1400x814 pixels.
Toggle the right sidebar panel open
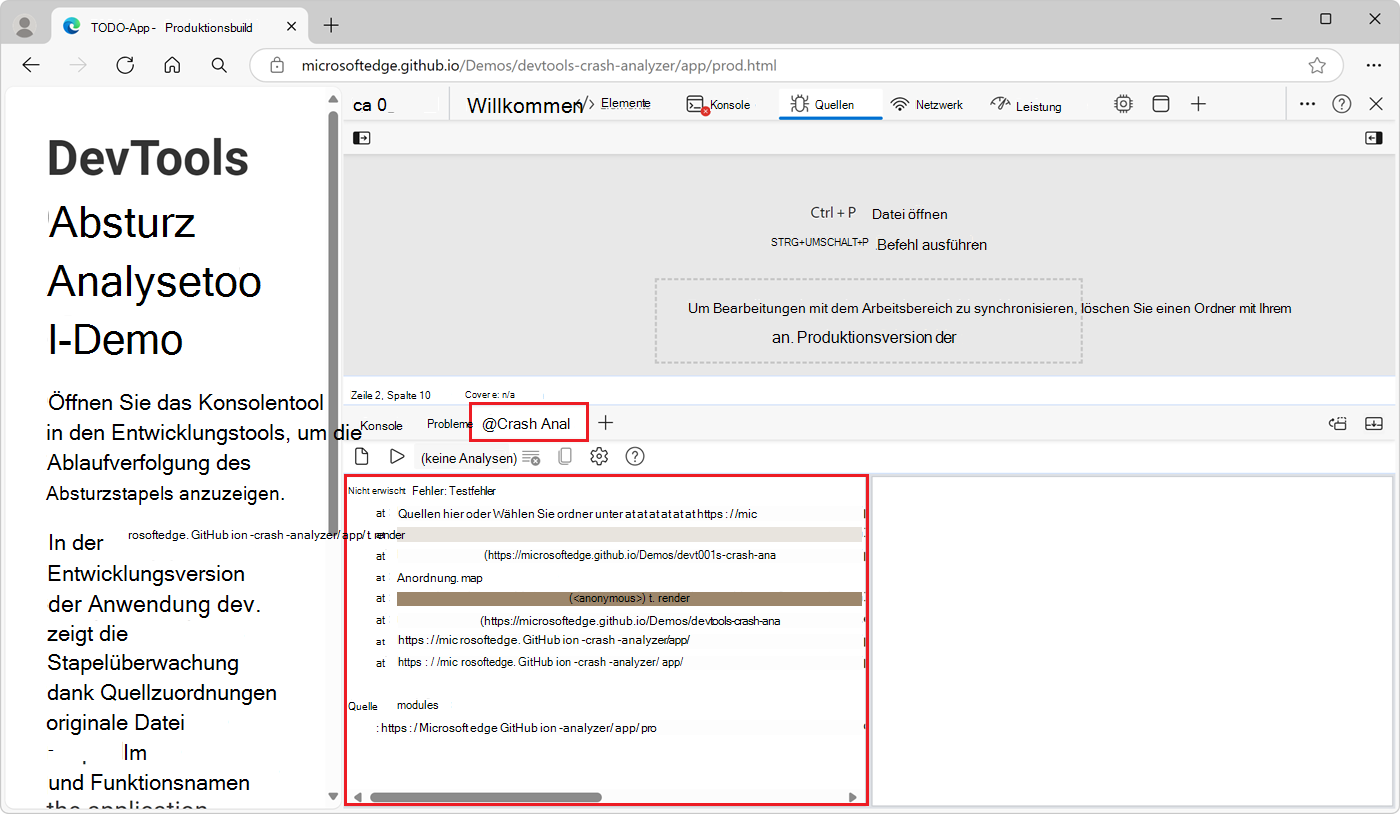point(1373,137)
